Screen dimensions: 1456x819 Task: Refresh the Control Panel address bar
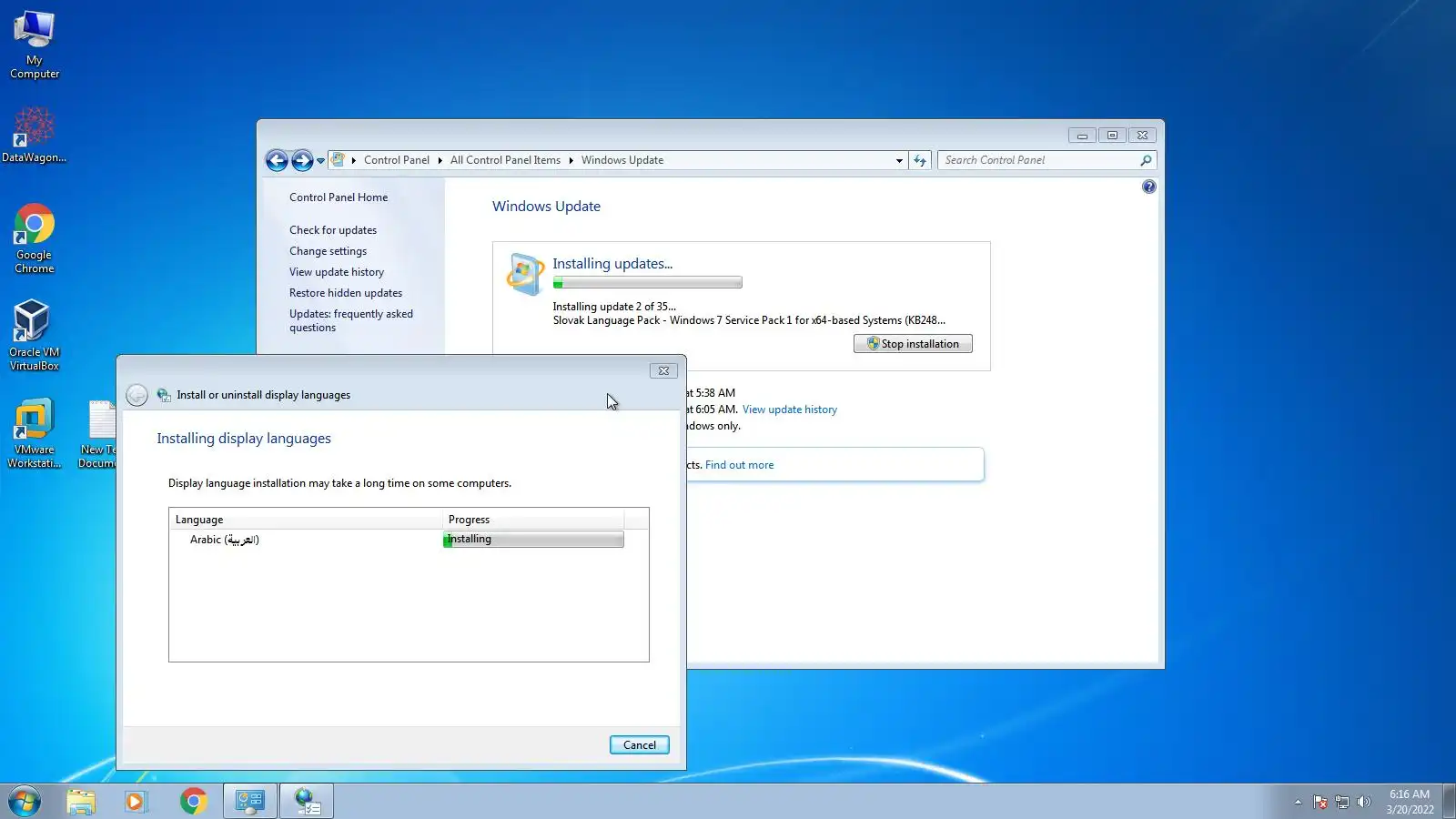pyautogui.click(x=920, y=161)
